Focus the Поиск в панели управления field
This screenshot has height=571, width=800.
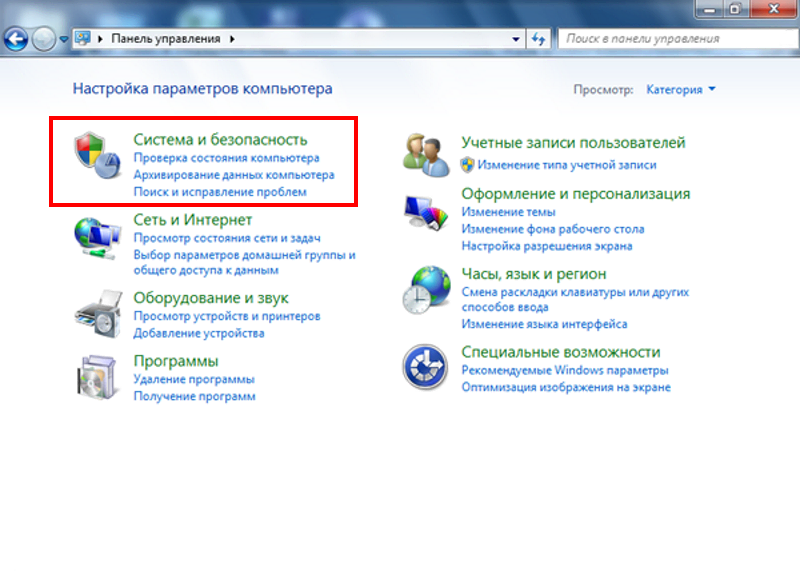[678, 39]
